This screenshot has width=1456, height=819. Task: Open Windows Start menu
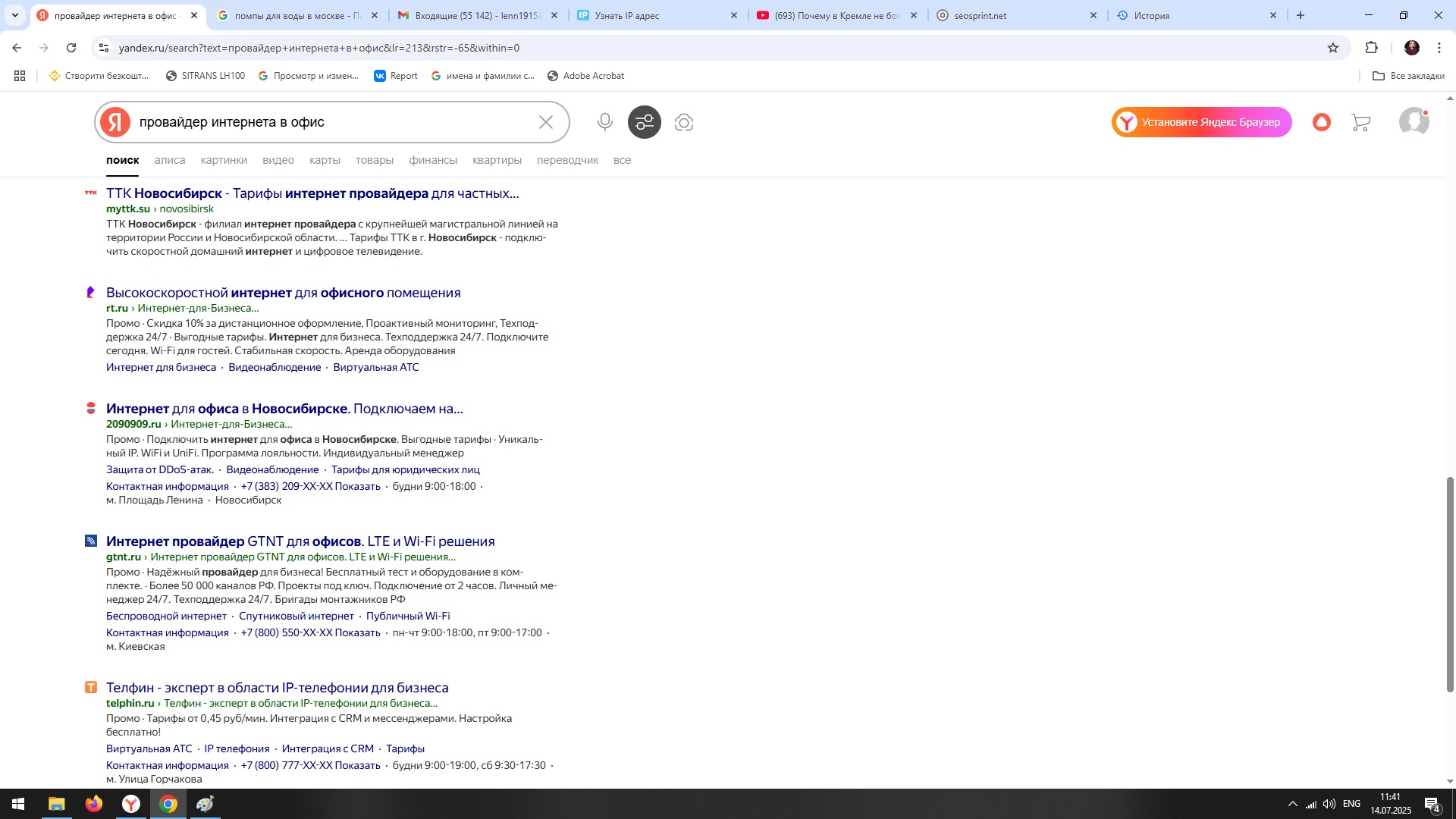coord(18,804)
